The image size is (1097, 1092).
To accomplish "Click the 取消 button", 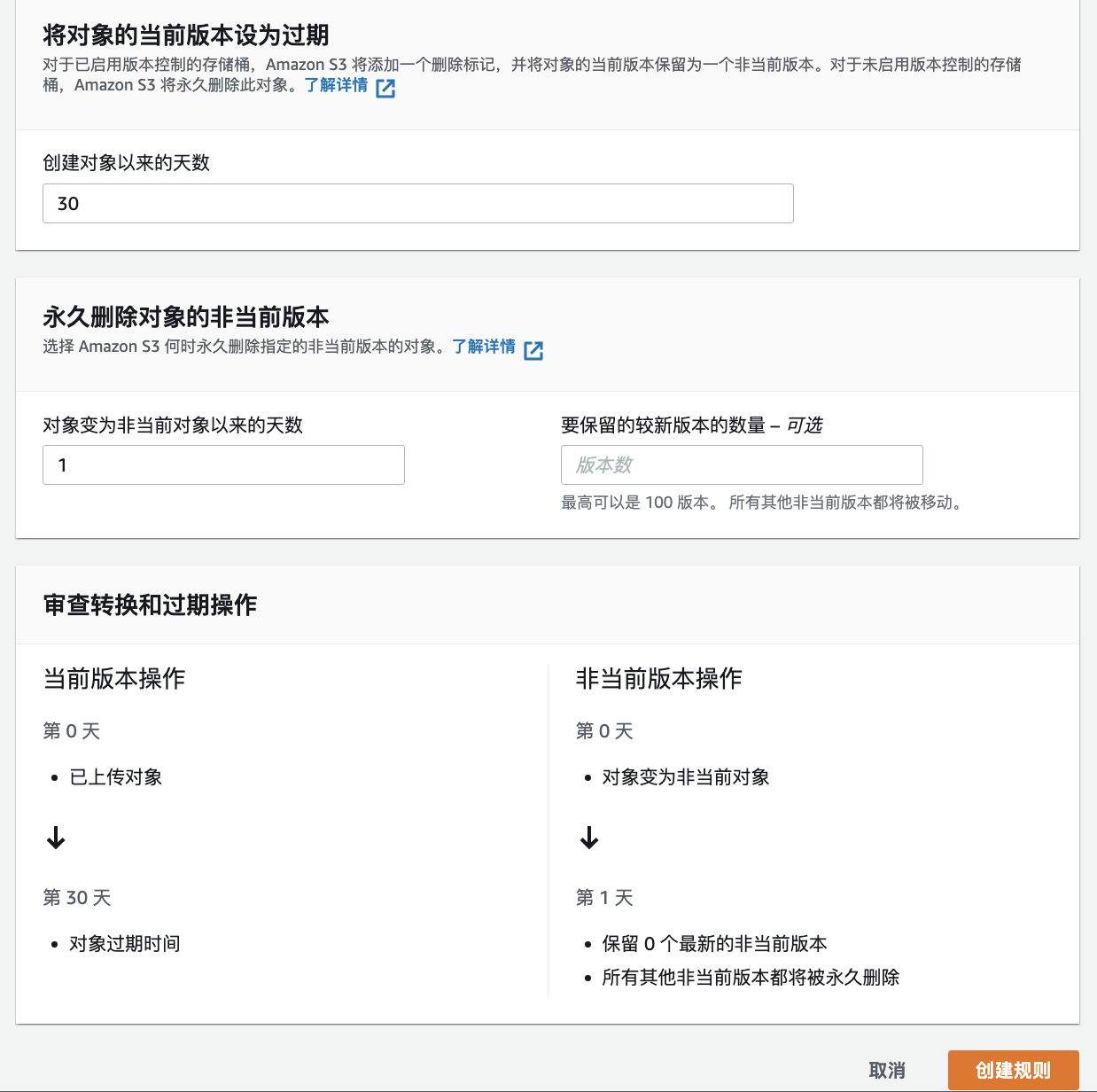I will click(885, 1070).
